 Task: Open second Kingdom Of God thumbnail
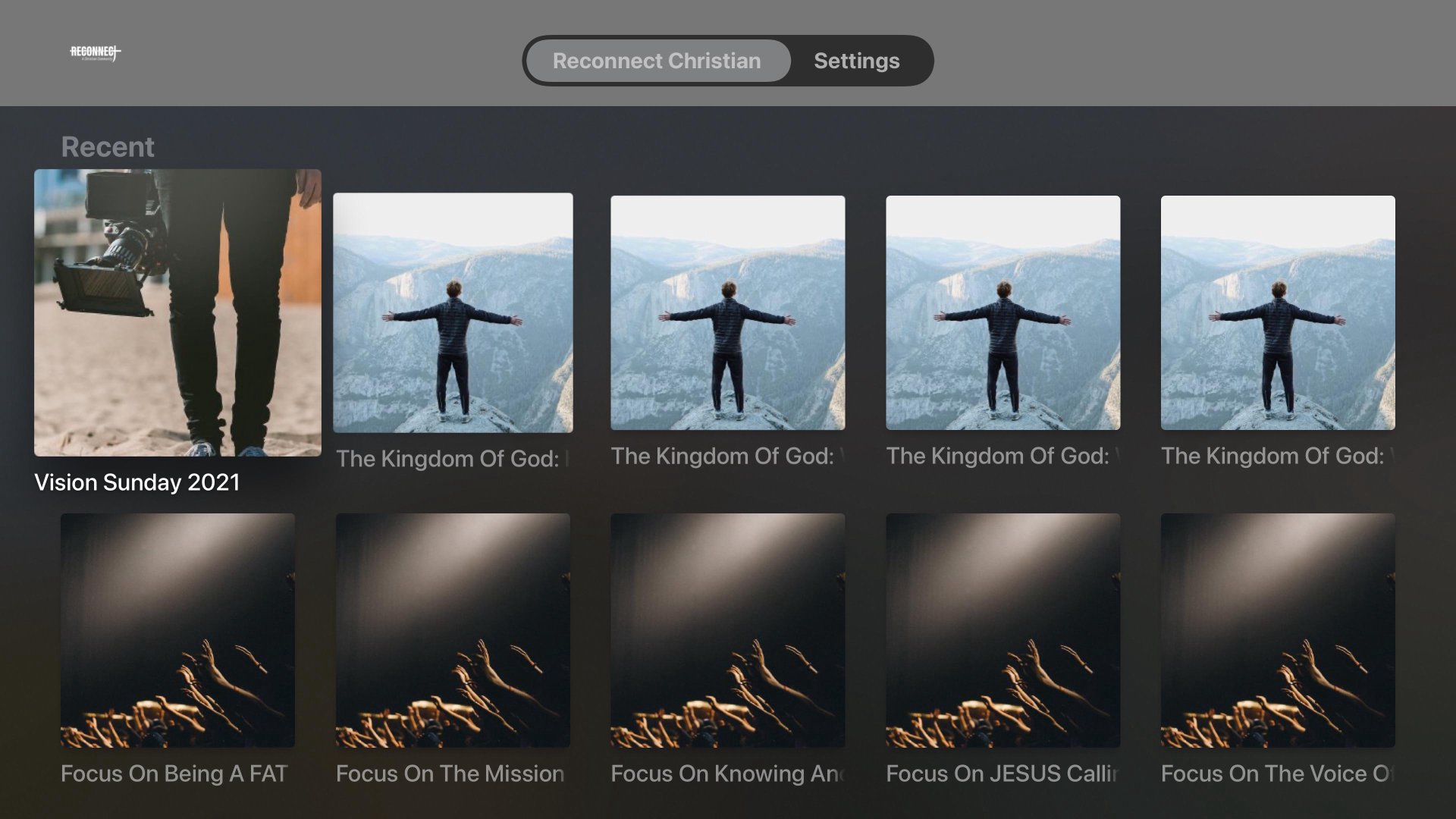coord(727,312)
